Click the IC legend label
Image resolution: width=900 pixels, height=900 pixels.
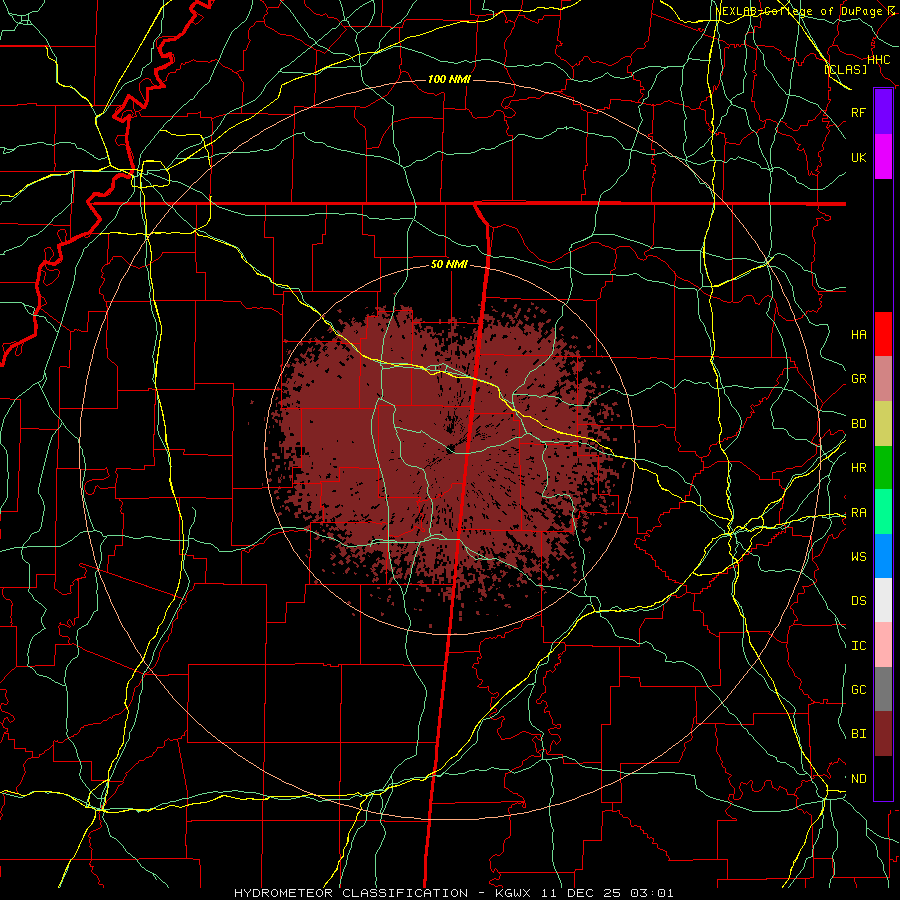tap(858, 646)
